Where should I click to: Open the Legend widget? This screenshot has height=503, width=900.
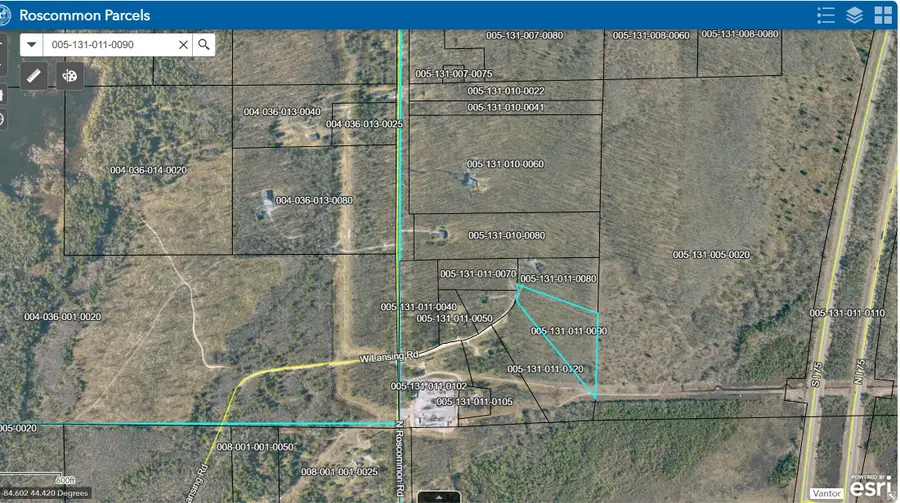click(825, 16)
